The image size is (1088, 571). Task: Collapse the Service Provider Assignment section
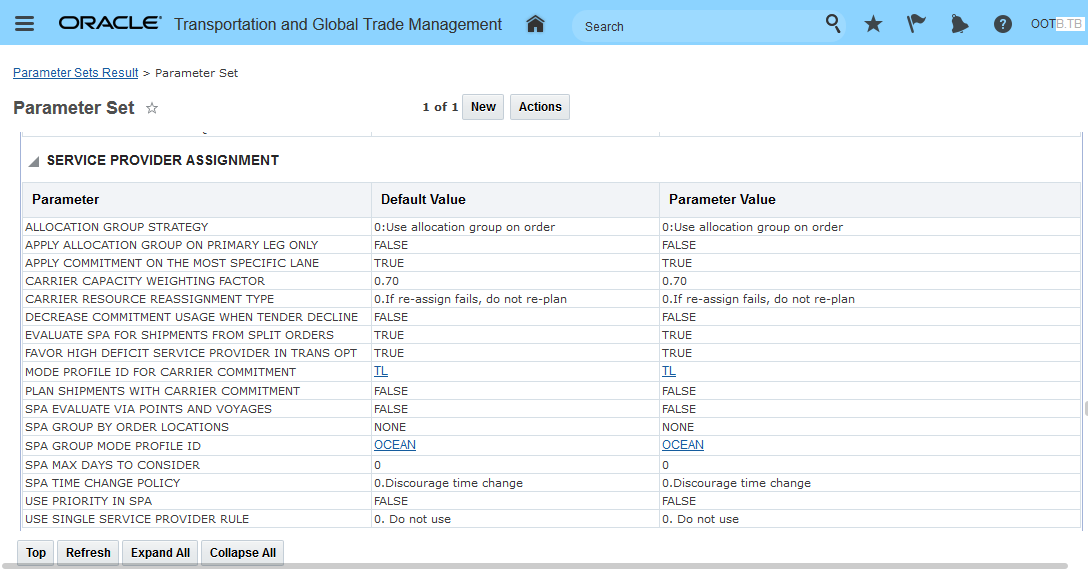[x=34, y=161]
